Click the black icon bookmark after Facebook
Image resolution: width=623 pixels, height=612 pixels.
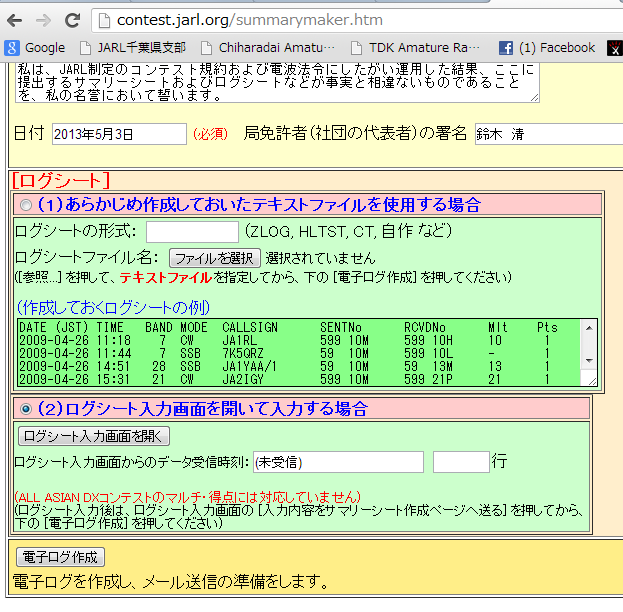(614, 48)
